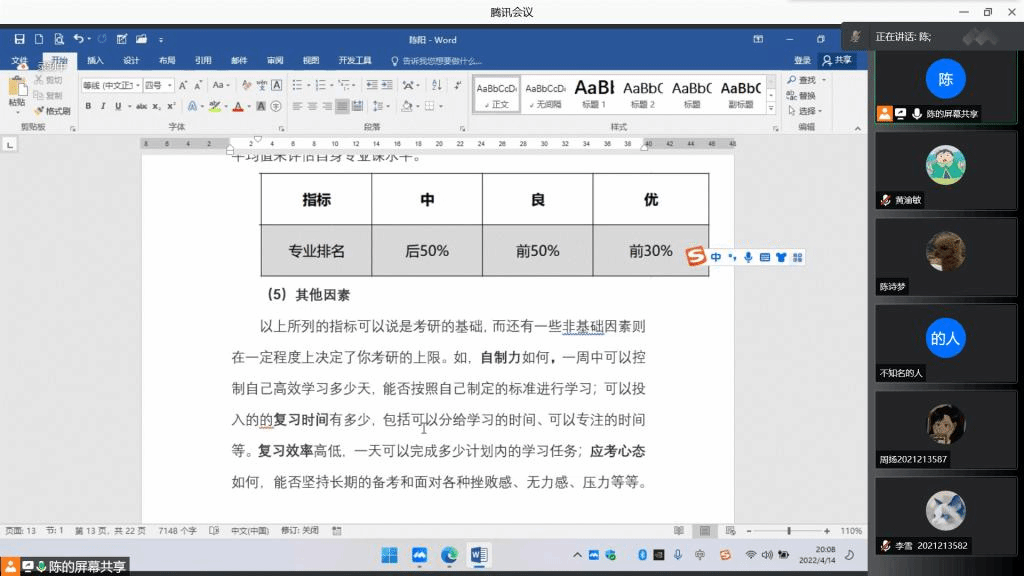Click the Replace (替换) button
Viewport: 1024px width, 576px height.
[x=802, y=96]
